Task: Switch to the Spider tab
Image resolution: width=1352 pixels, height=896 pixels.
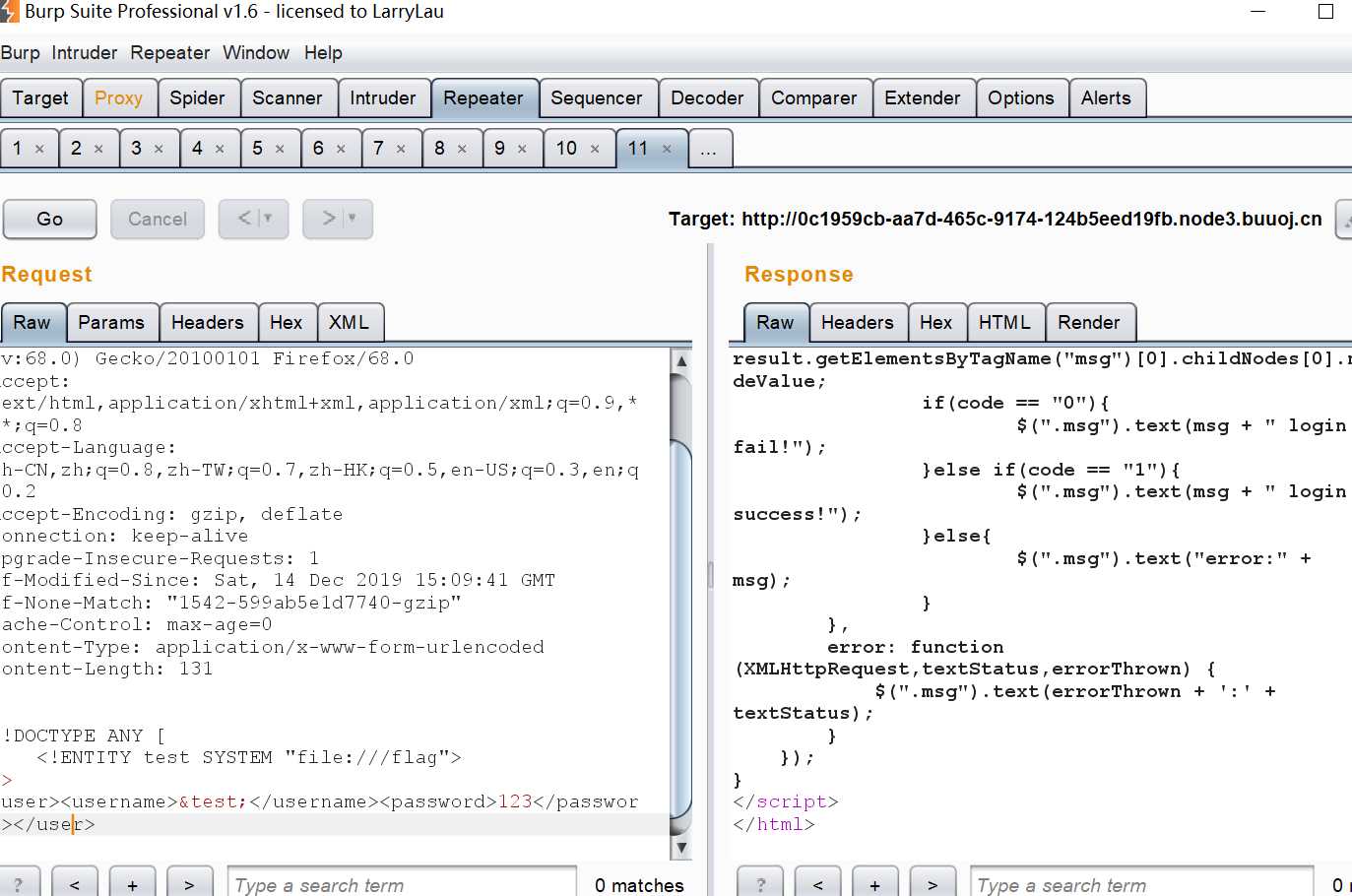Action: click(198, 98)
